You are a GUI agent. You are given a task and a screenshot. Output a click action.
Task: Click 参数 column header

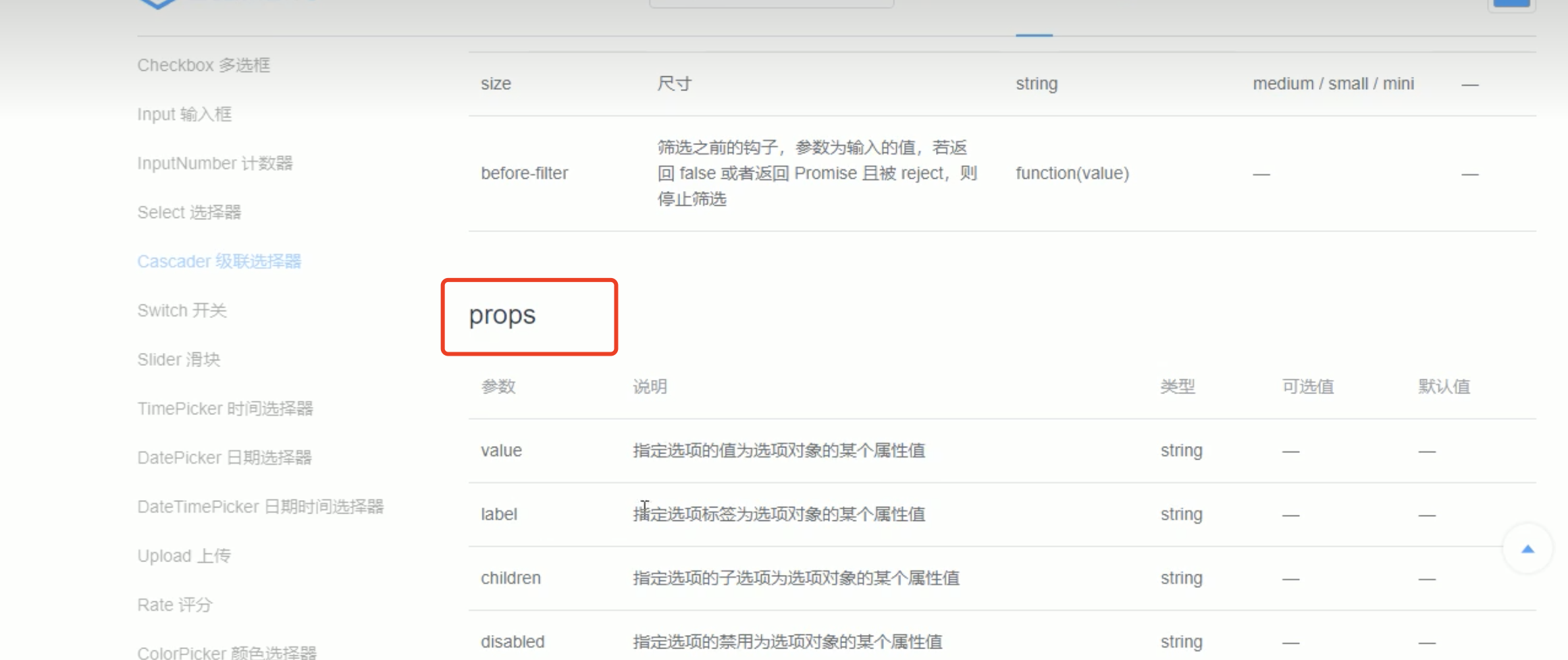498,387
